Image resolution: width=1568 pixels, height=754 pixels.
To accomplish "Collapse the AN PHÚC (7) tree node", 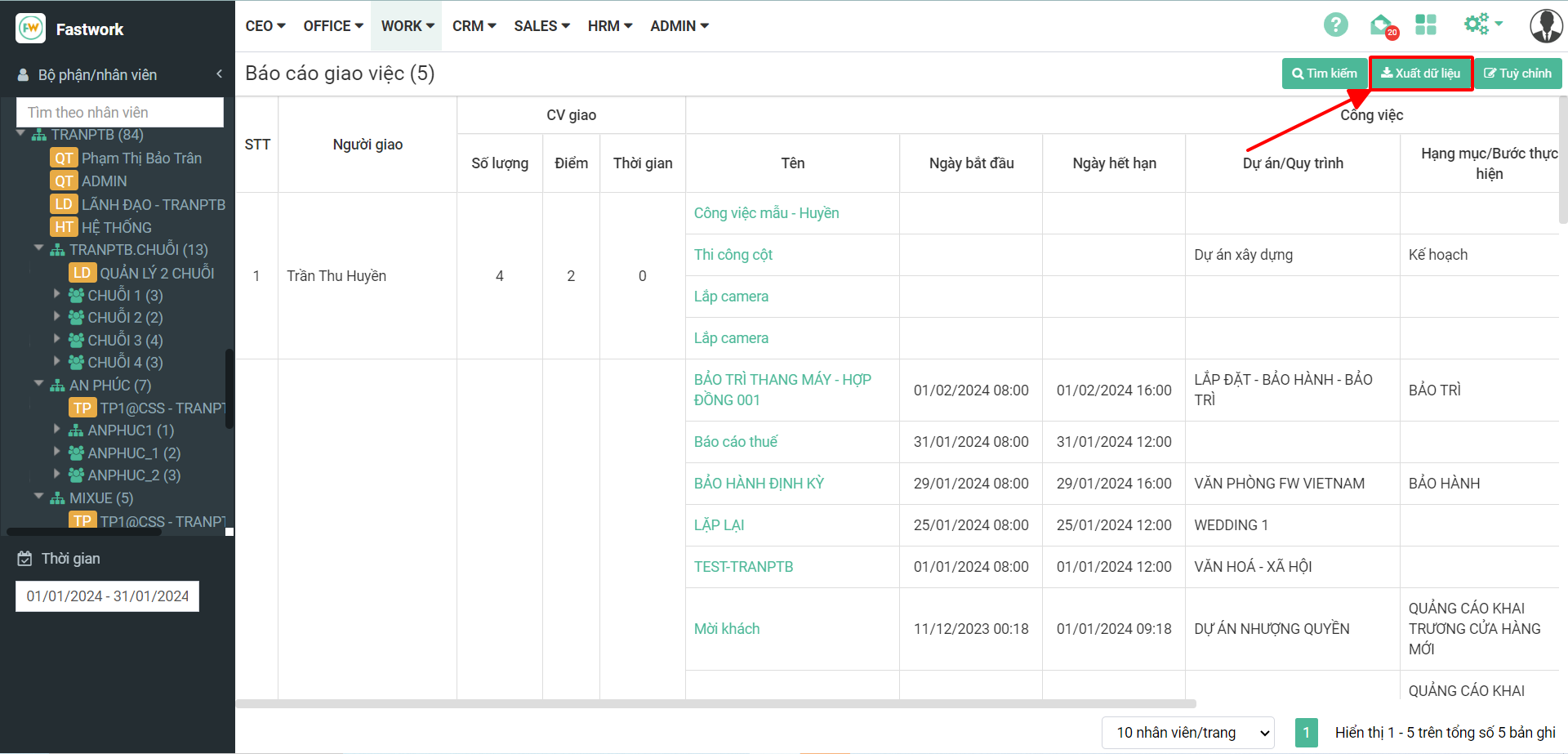I will [x=38, y=384].
